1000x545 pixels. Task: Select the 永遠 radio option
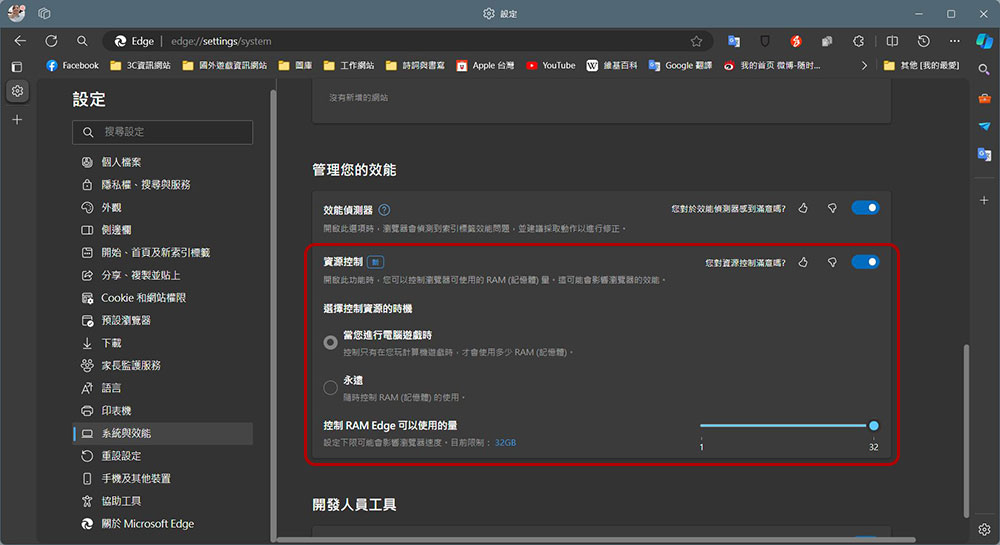point(330,388)
